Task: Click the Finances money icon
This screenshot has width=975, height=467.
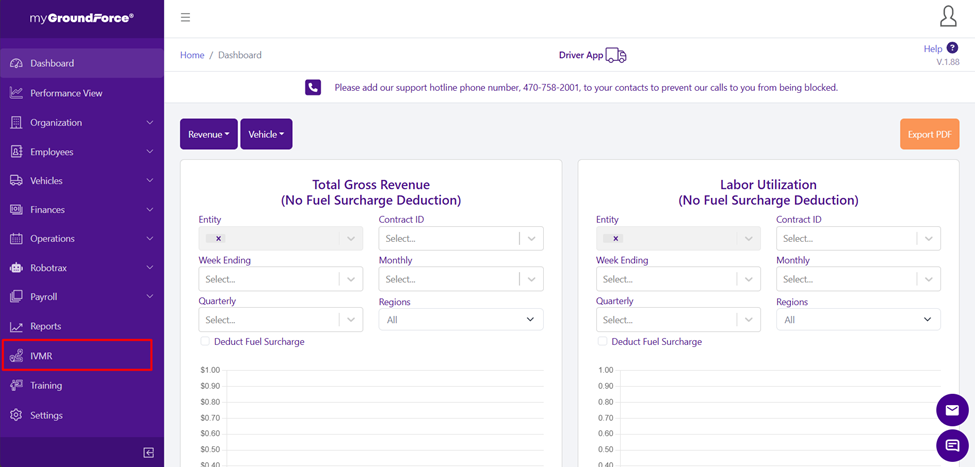Action: coord(16,210)
